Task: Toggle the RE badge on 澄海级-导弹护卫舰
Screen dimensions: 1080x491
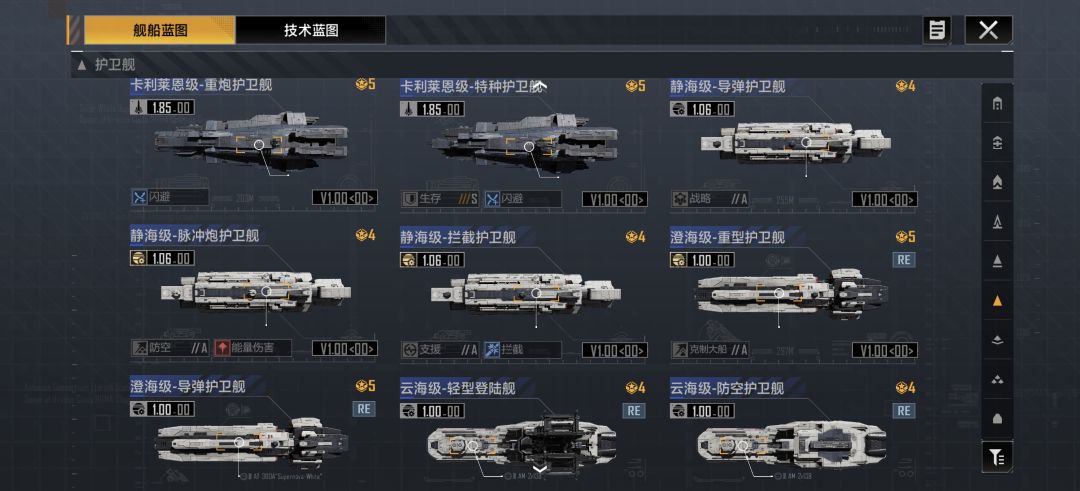Action: pyautogui.click(x=364, y=408)
